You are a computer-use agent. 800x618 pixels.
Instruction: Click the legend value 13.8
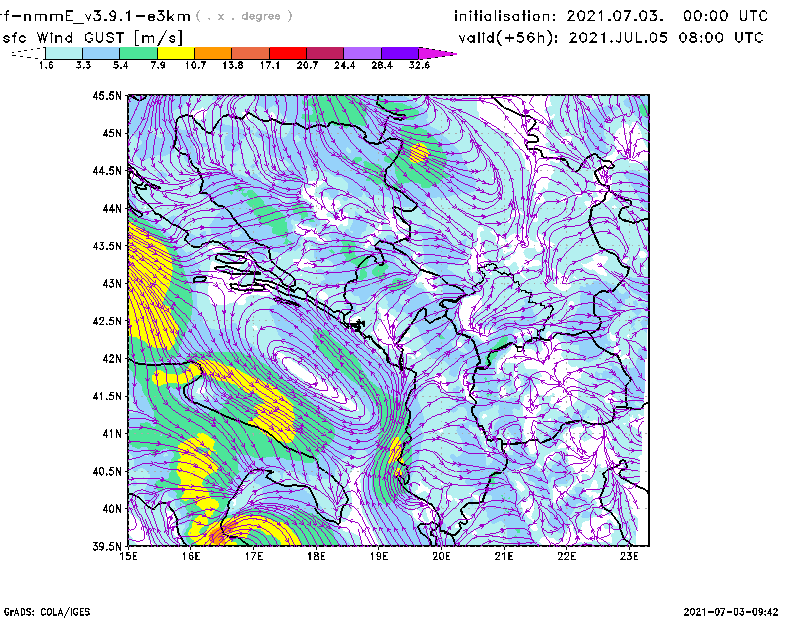[233, 65]
